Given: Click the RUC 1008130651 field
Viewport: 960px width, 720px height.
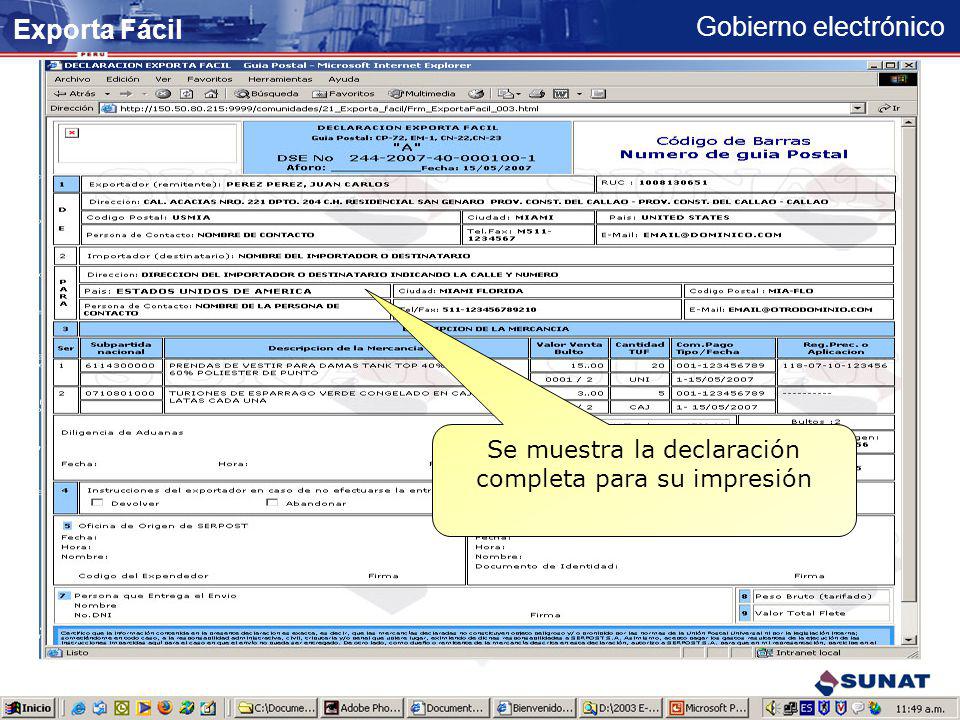Looking at the screenshot, I should (746, 183).
